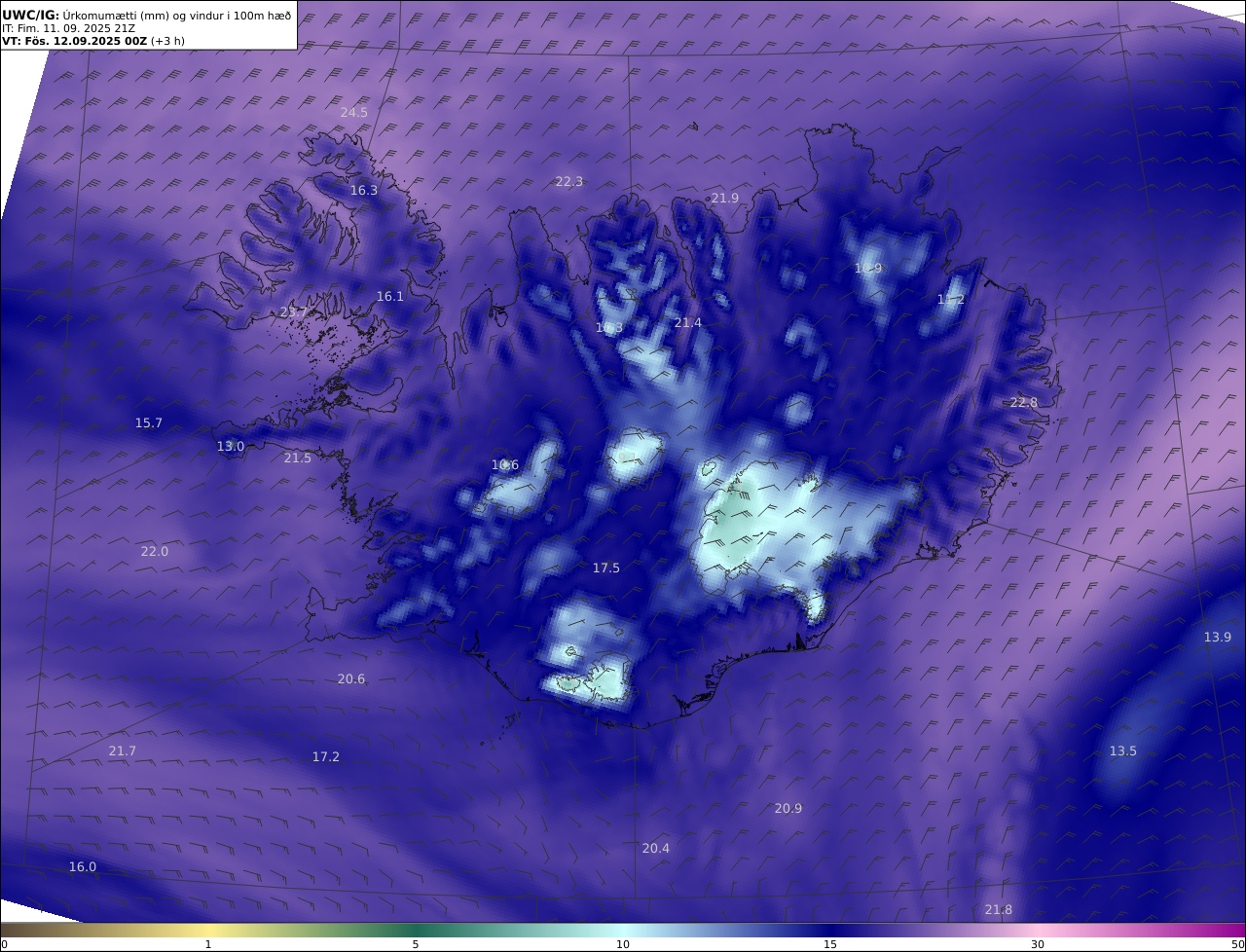Click the 13.0 value label

230,446
